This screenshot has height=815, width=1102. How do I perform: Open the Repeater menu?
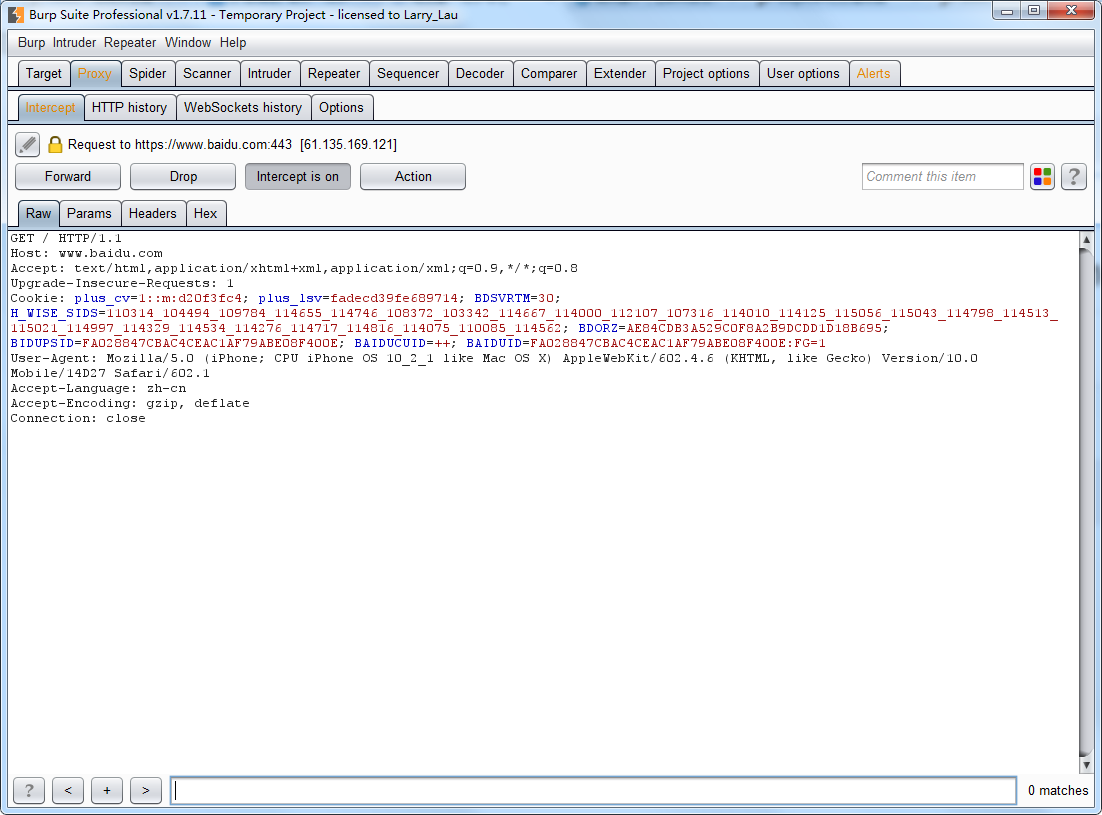click(130, 43)
